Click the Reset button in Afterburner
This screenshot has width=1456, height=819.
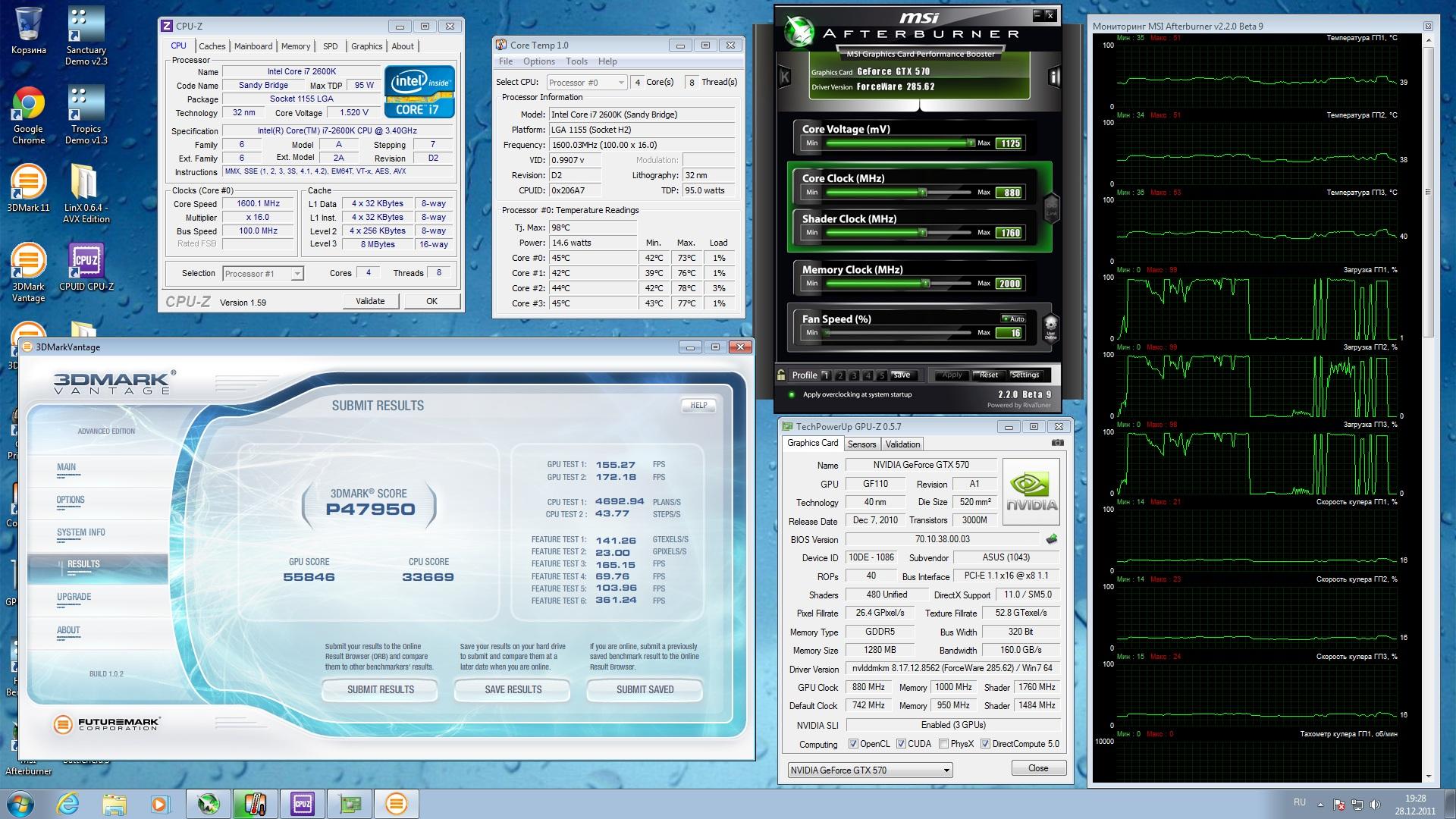pos(989,375)
